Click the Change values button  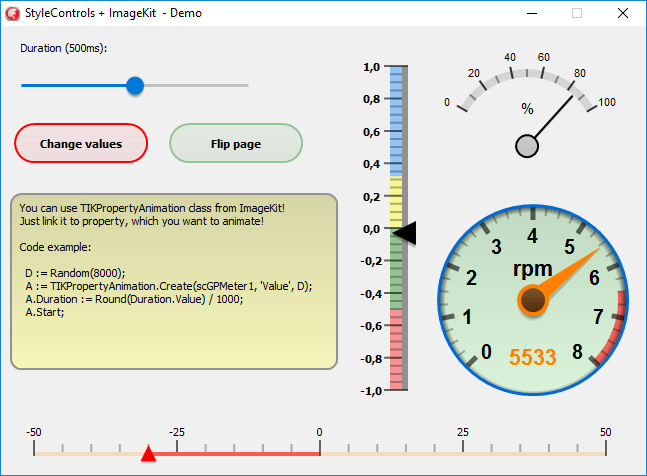[x=81, y=143]
